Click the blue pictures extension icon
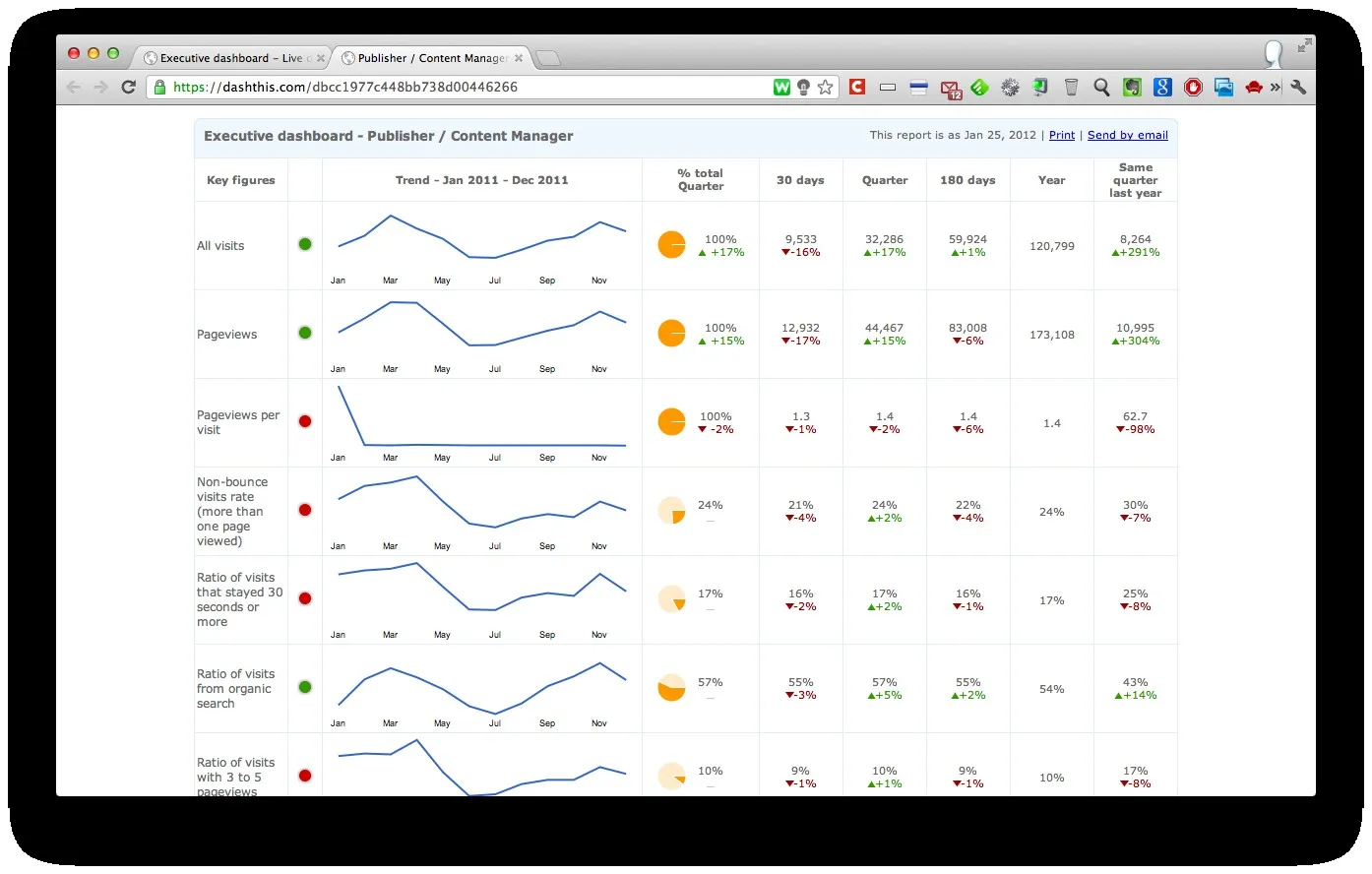The height and width of the screenshot is (874, 1372). pos(1223,87)
